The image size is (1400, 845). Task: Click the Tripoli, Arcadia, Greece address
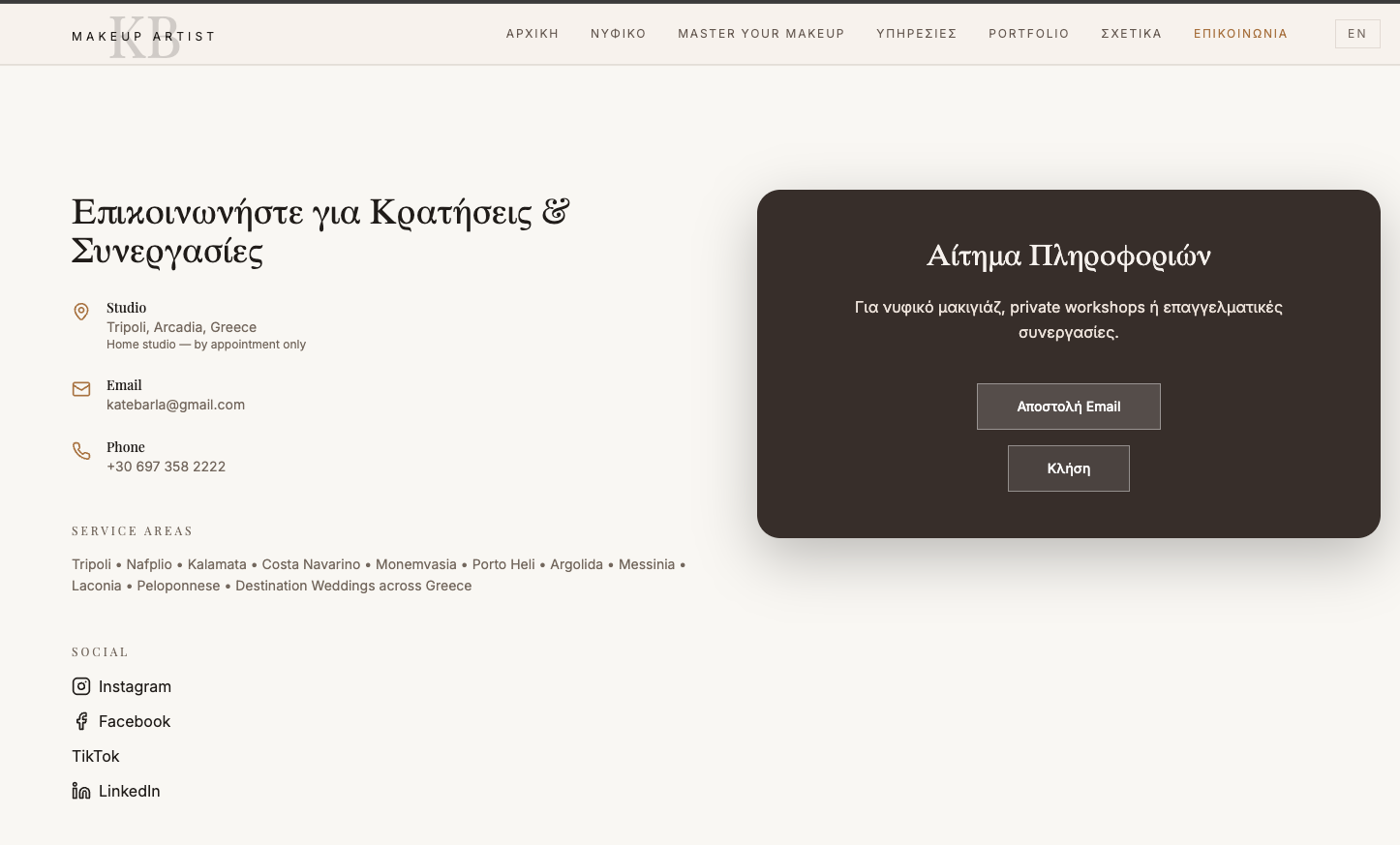click(x=181, y=327)
